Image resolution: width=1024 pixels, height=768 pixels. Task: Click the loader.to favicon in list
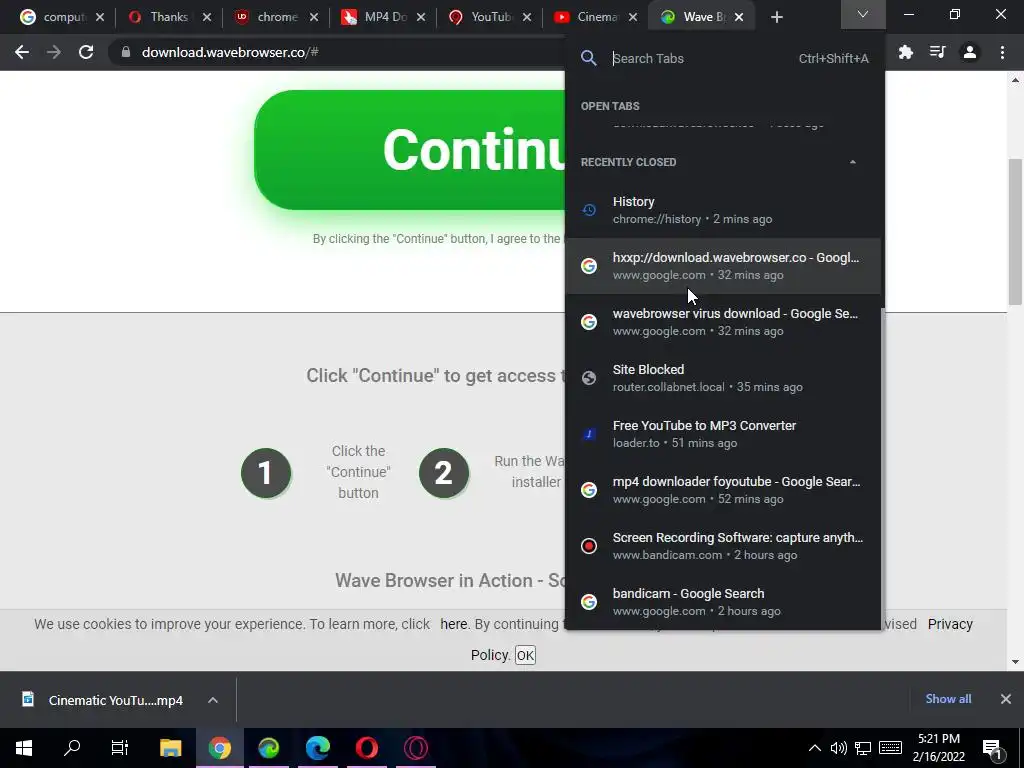(x=589, y=434)
